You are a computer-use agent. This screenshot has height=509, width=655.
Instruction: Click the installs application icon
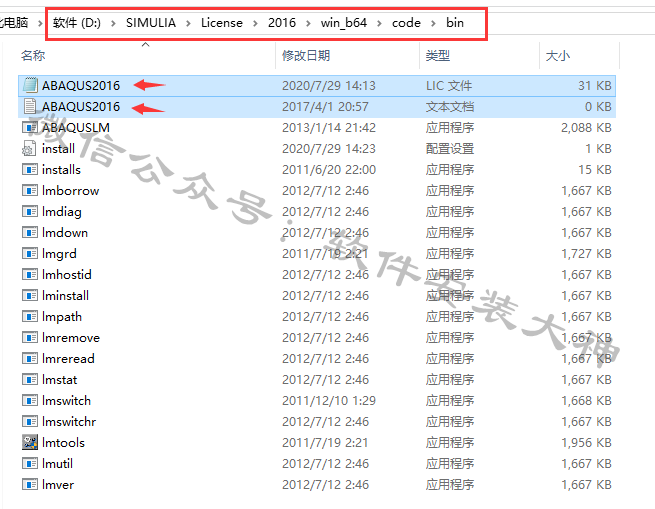(x=30, y=169)
